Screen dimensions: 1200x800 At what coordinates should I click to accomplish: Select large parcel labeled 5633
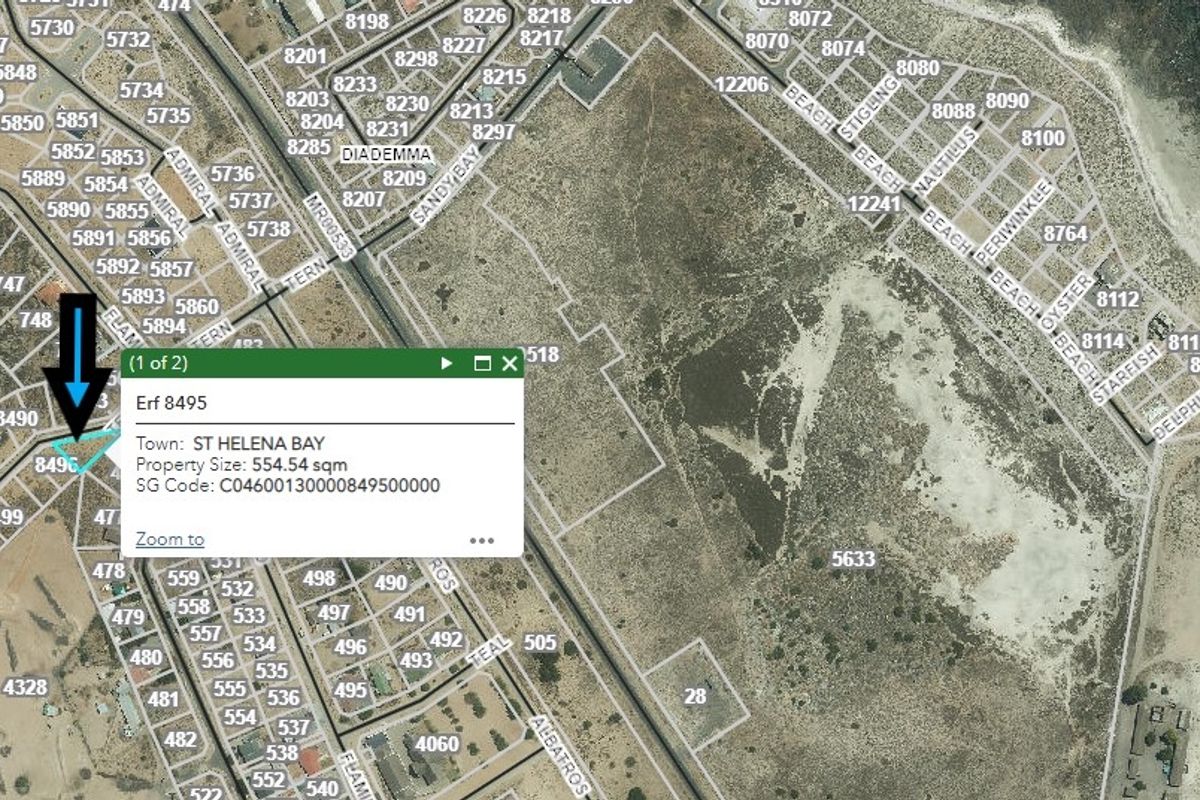853,559
